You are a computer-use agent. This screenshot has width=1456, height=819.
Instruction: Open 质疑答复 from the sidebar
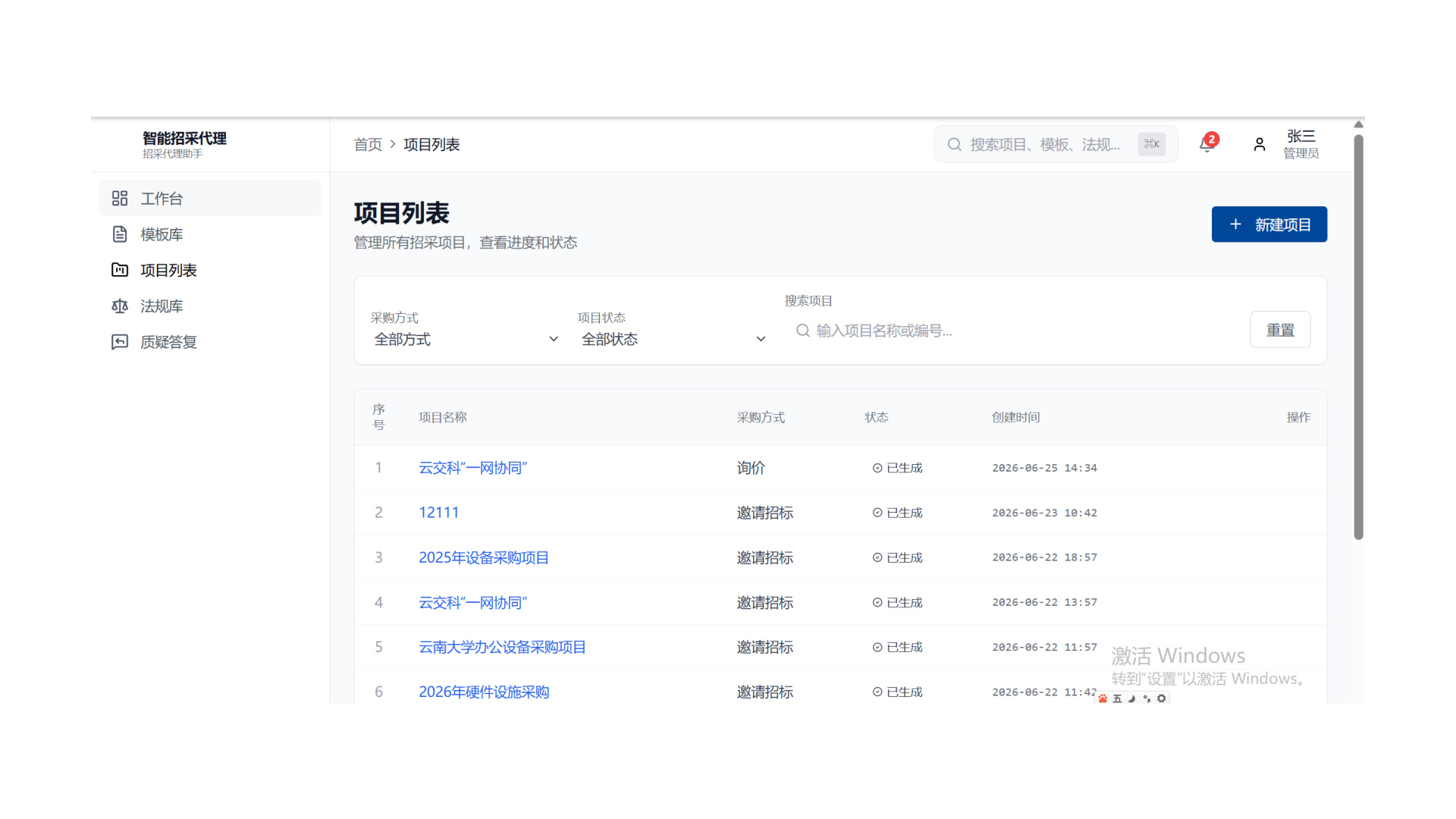210,342
